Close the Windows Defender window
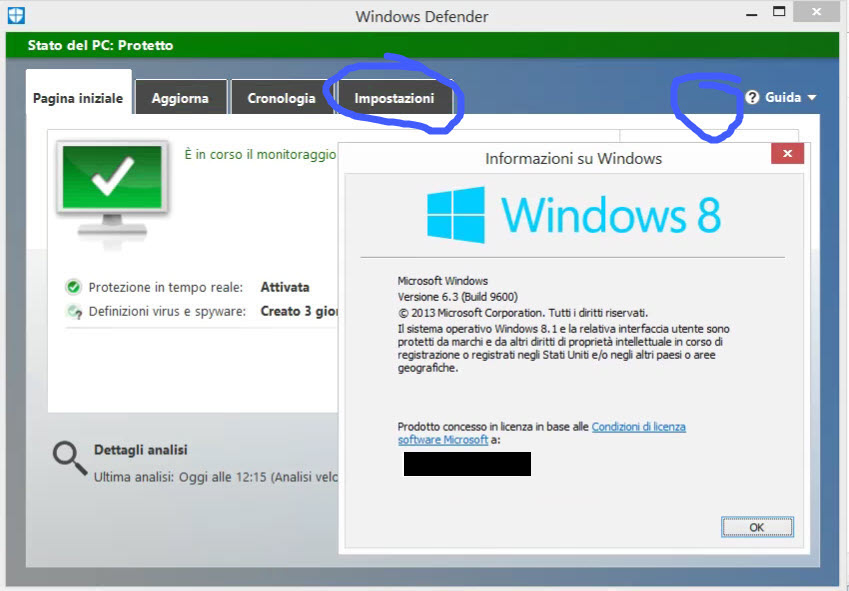 [x=817, y=12]
